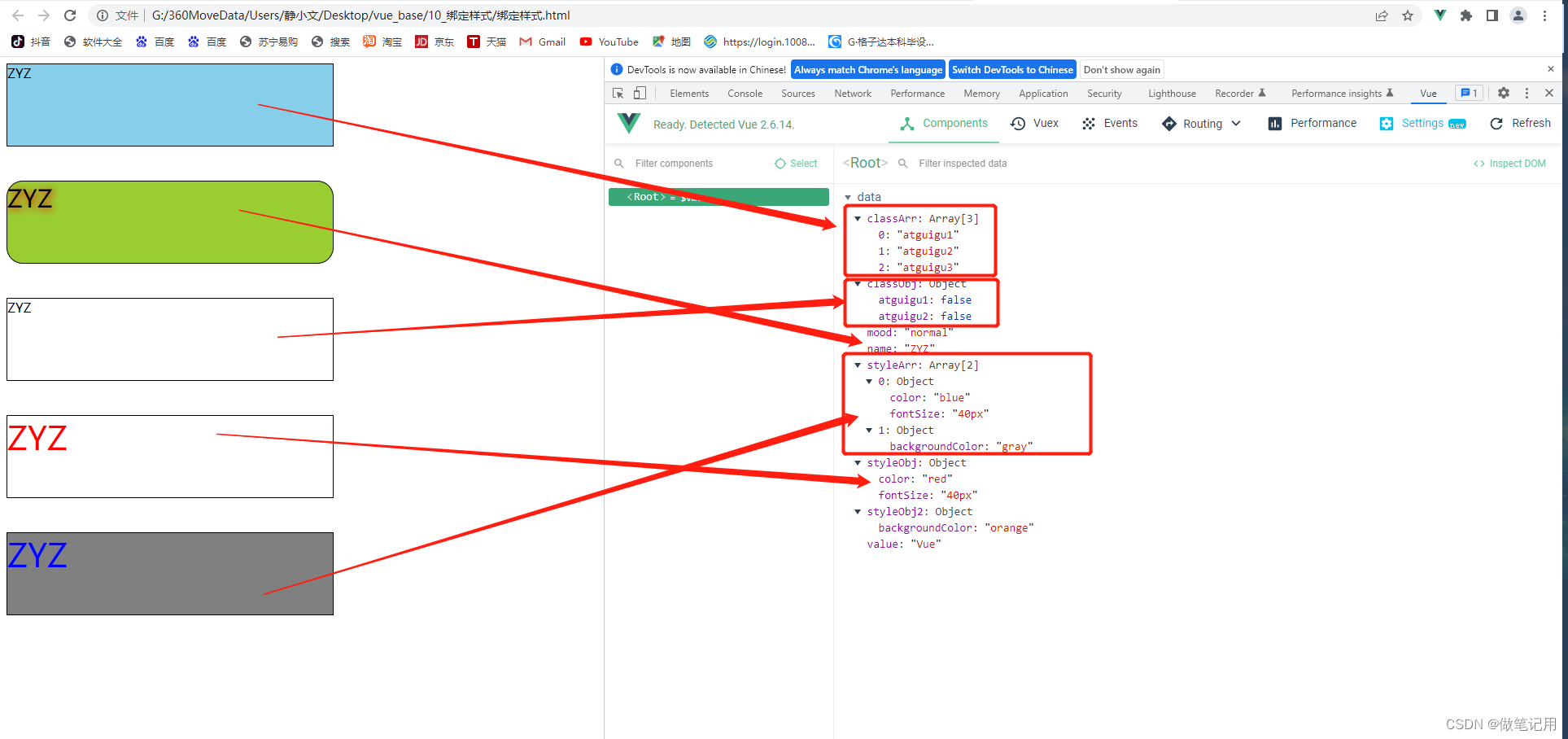The image size is (1568, 739).
Task: Click the inspect element picker icon
Action: tap(618, 94)
